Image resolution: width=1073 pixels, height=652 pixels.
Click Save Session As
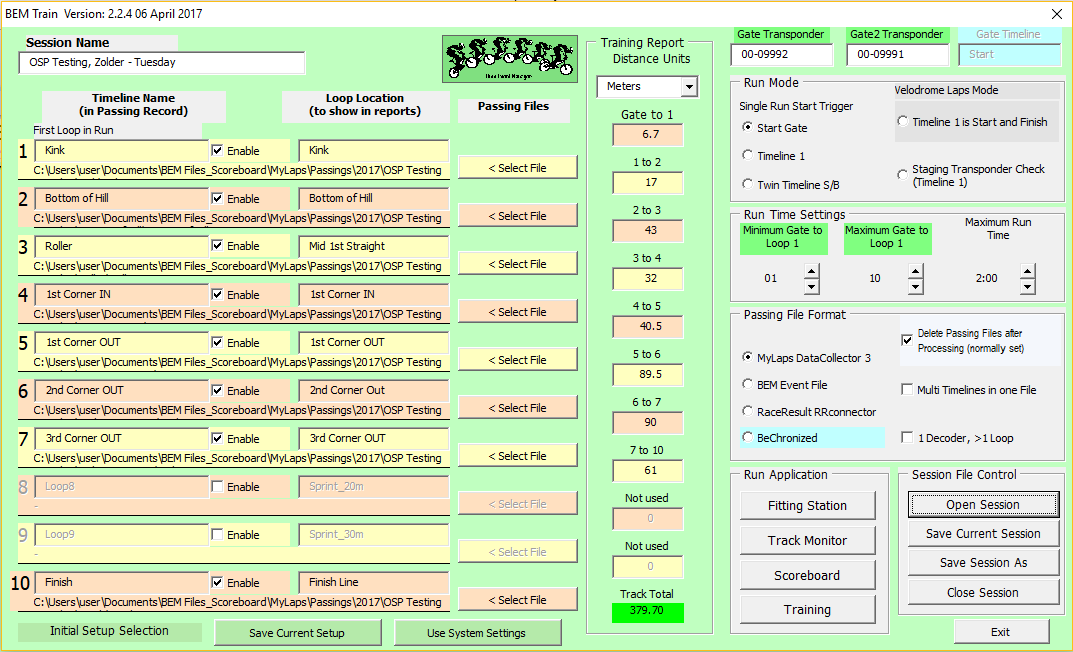tap(983, 562)
